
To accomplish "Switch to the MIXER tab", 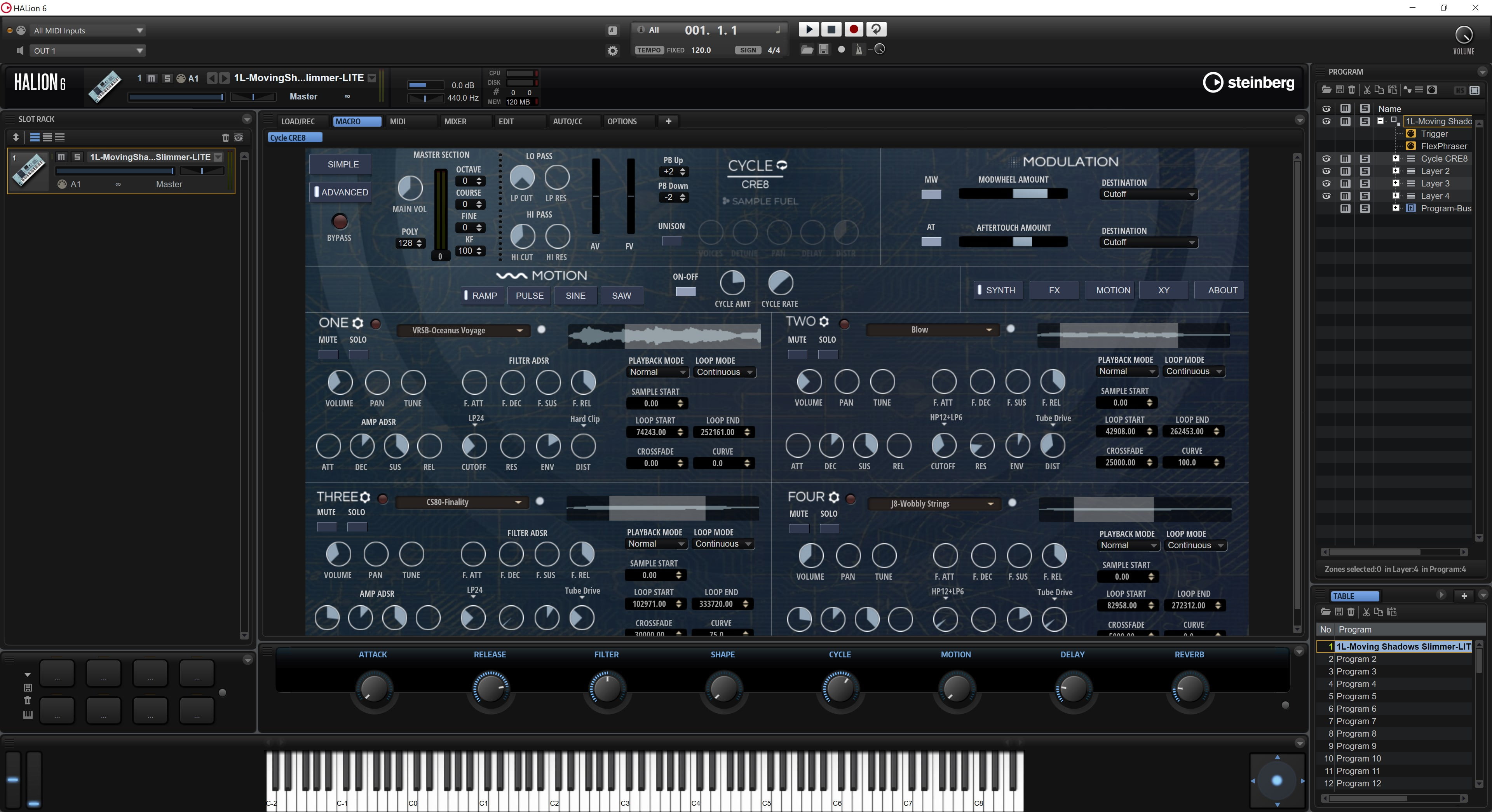I will tap(455, 121).
